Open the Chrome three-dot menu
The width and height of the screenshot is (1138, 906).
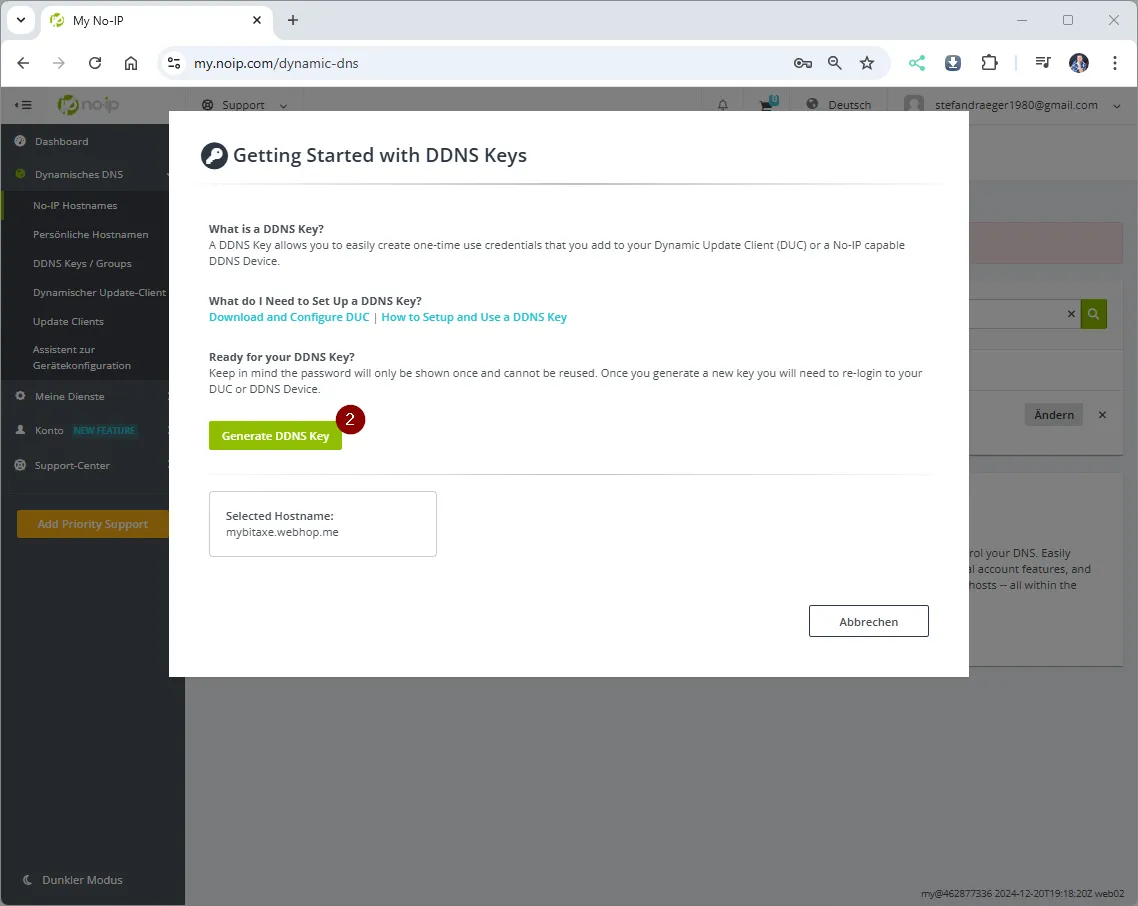[1115, 63]
